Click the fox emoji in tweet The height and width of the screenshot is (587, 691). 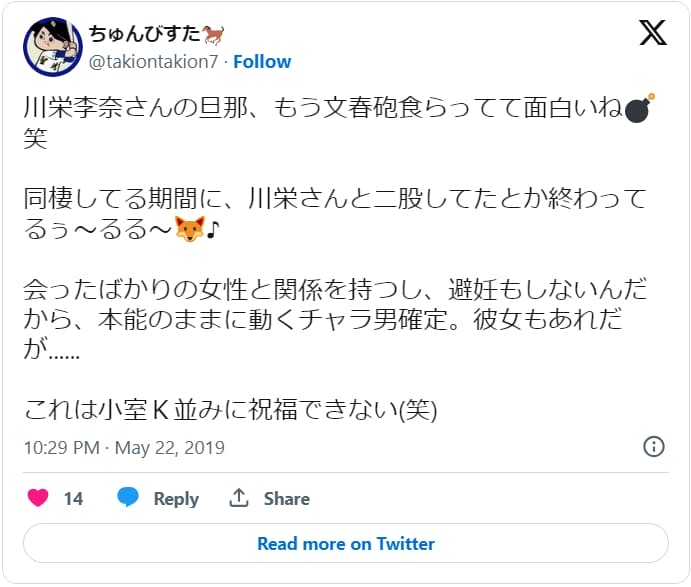pos(189,229)
